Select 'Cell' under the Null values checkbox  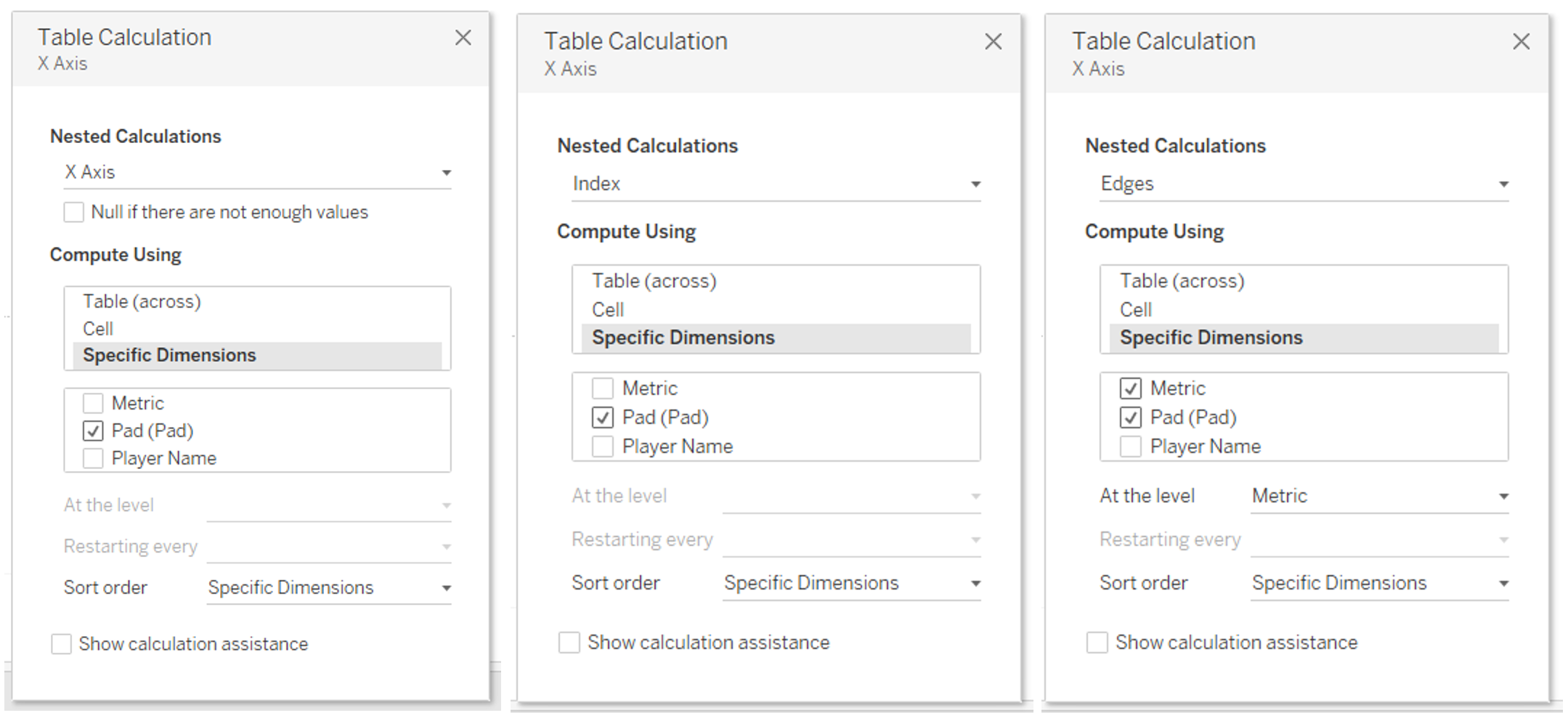click(98, 329)
